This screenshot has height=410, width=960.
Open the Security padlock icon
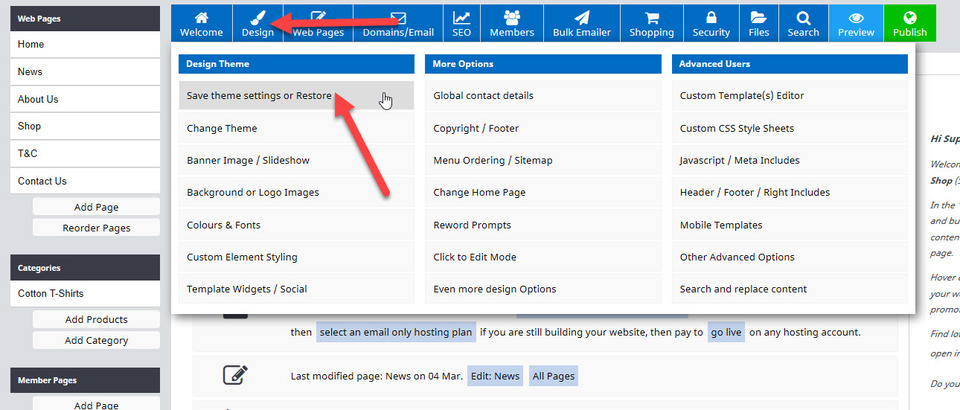coord(711,18)
